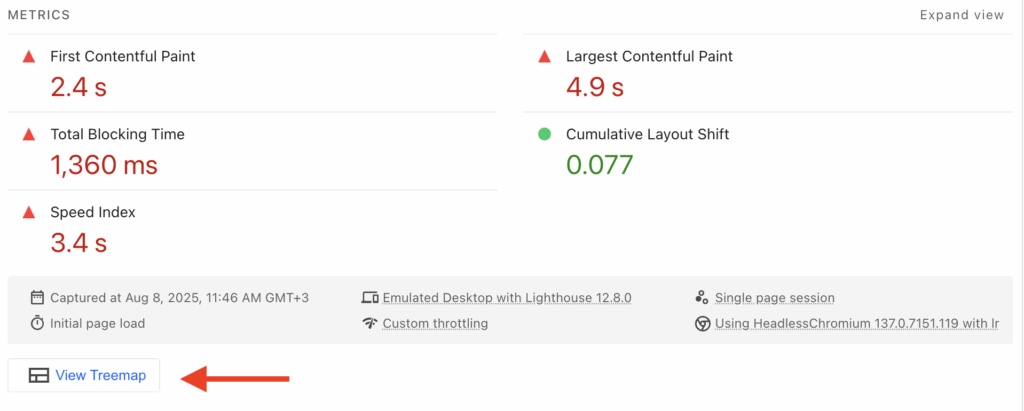This screenshot has width=1024, height=411.
Task: Click the network icon beside Custom throttling
Action: [x=369, y=323]
